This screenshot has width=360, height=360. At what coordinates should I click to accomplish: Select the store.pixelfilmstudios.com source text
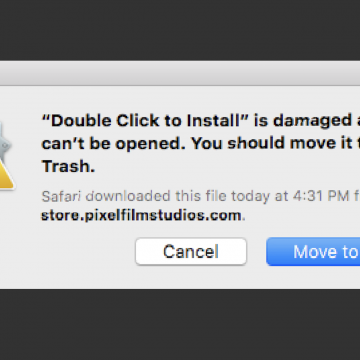pyautogui.click(x=141, y=216)
